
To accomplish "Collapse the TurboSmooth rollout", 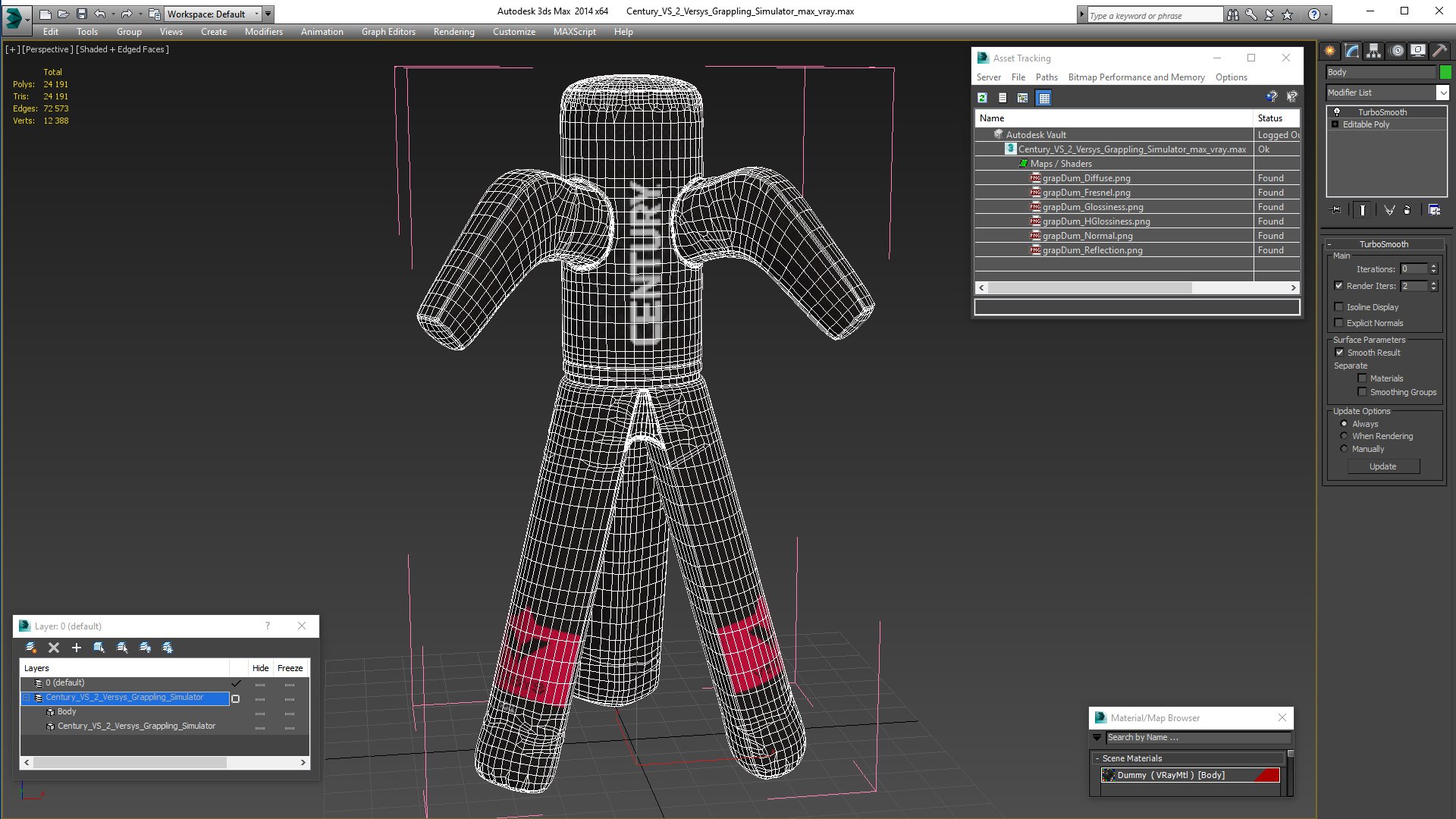I will tap(1384, 244).
